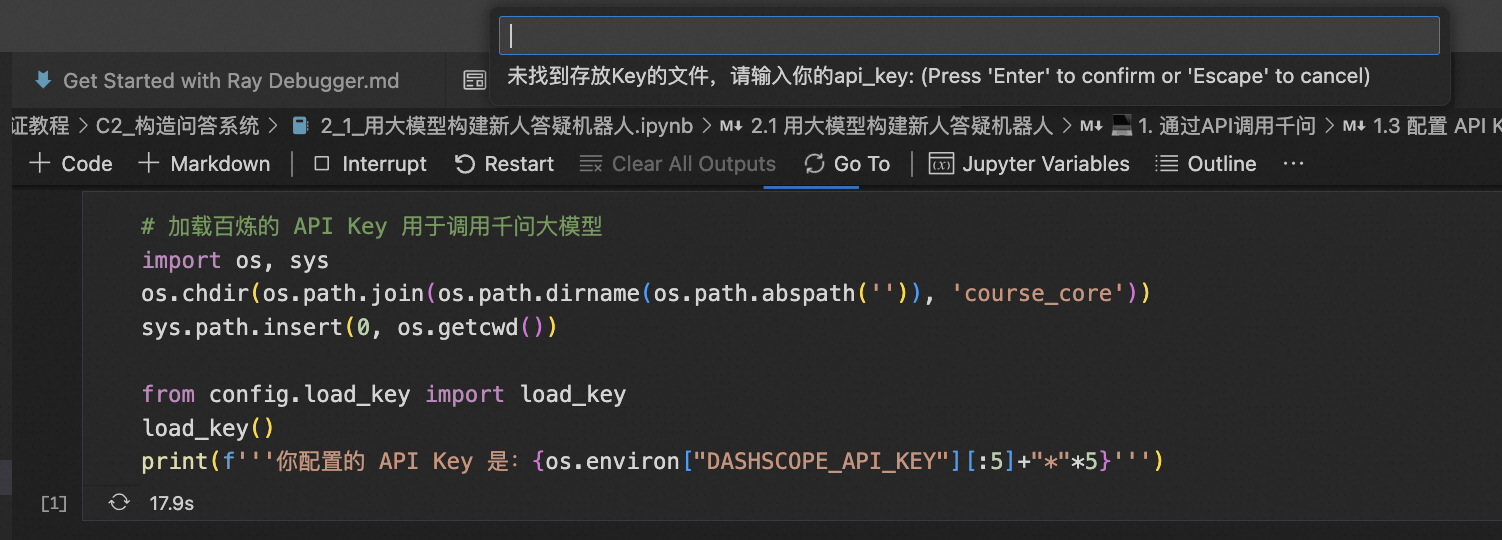Click breadcrumb 1.3 配置 API K
This screenshot has height=540, width=1502.
[x=1437, y=126]
